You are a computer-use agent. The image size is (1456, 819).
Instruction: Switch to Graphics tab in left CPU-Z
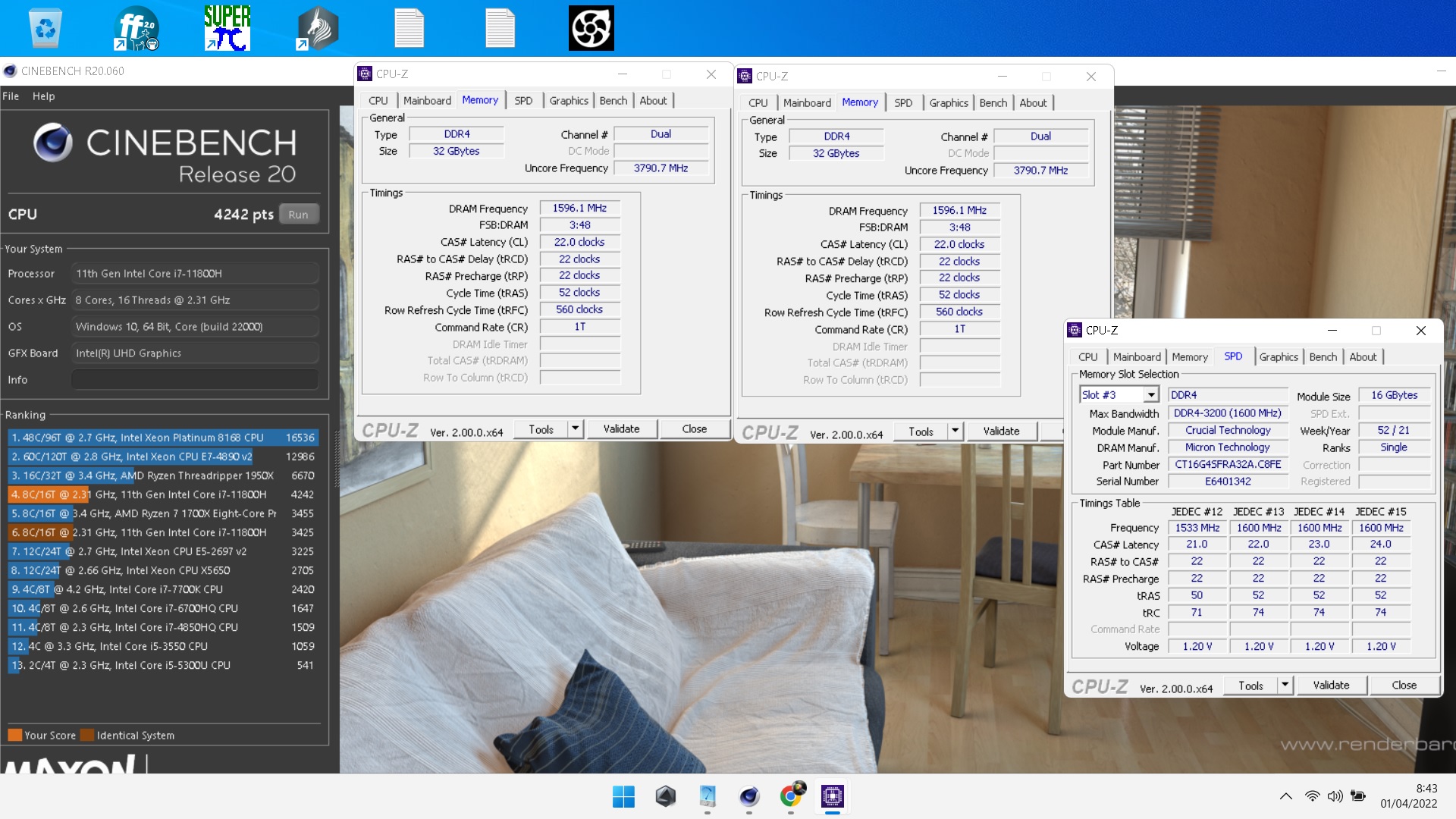pyautogui.click(x=569, y=100)
